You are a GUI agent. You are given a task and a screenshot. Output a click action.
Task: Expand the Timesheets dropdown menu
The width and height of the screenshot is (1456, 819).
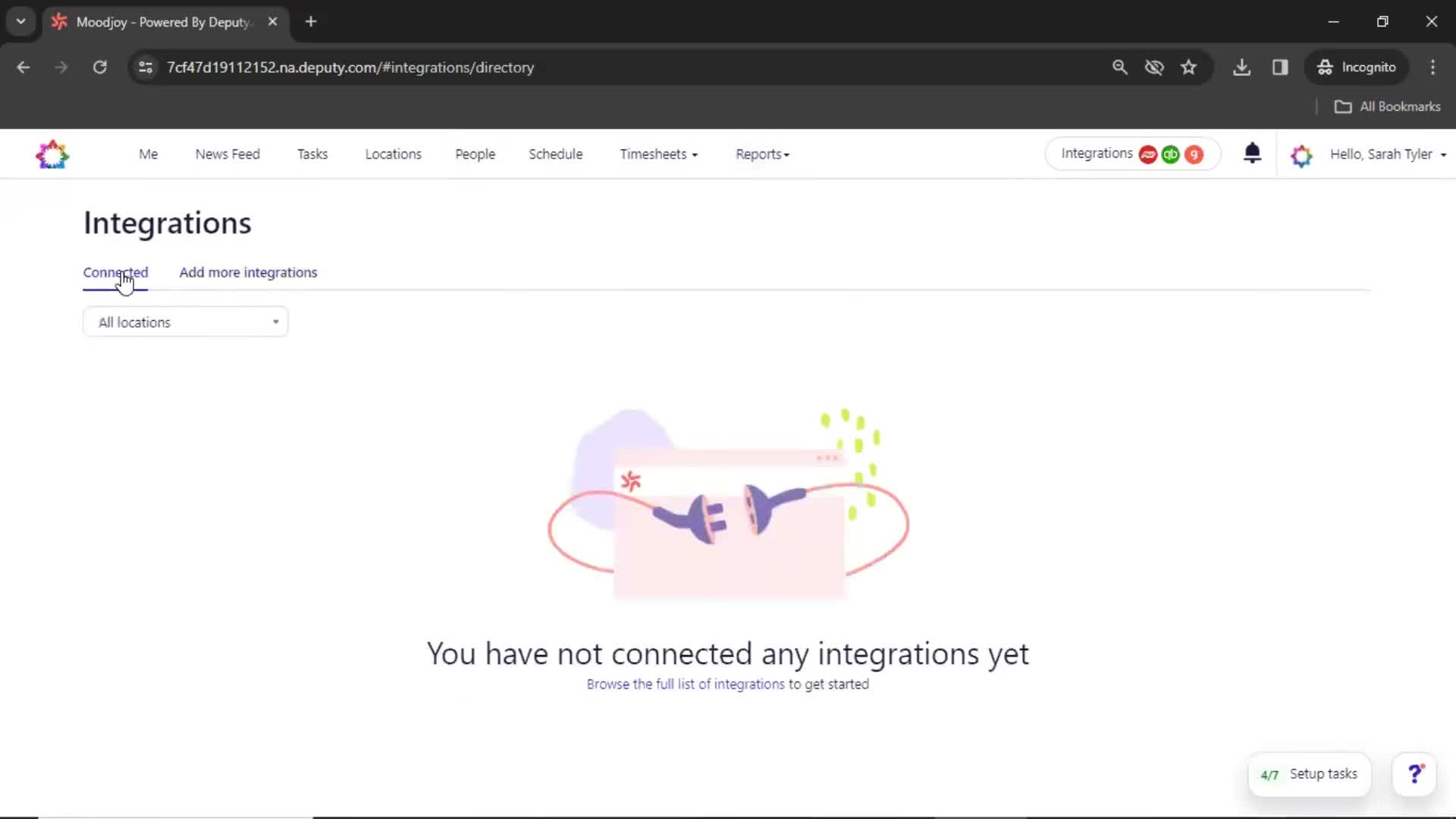click(658, 154)
